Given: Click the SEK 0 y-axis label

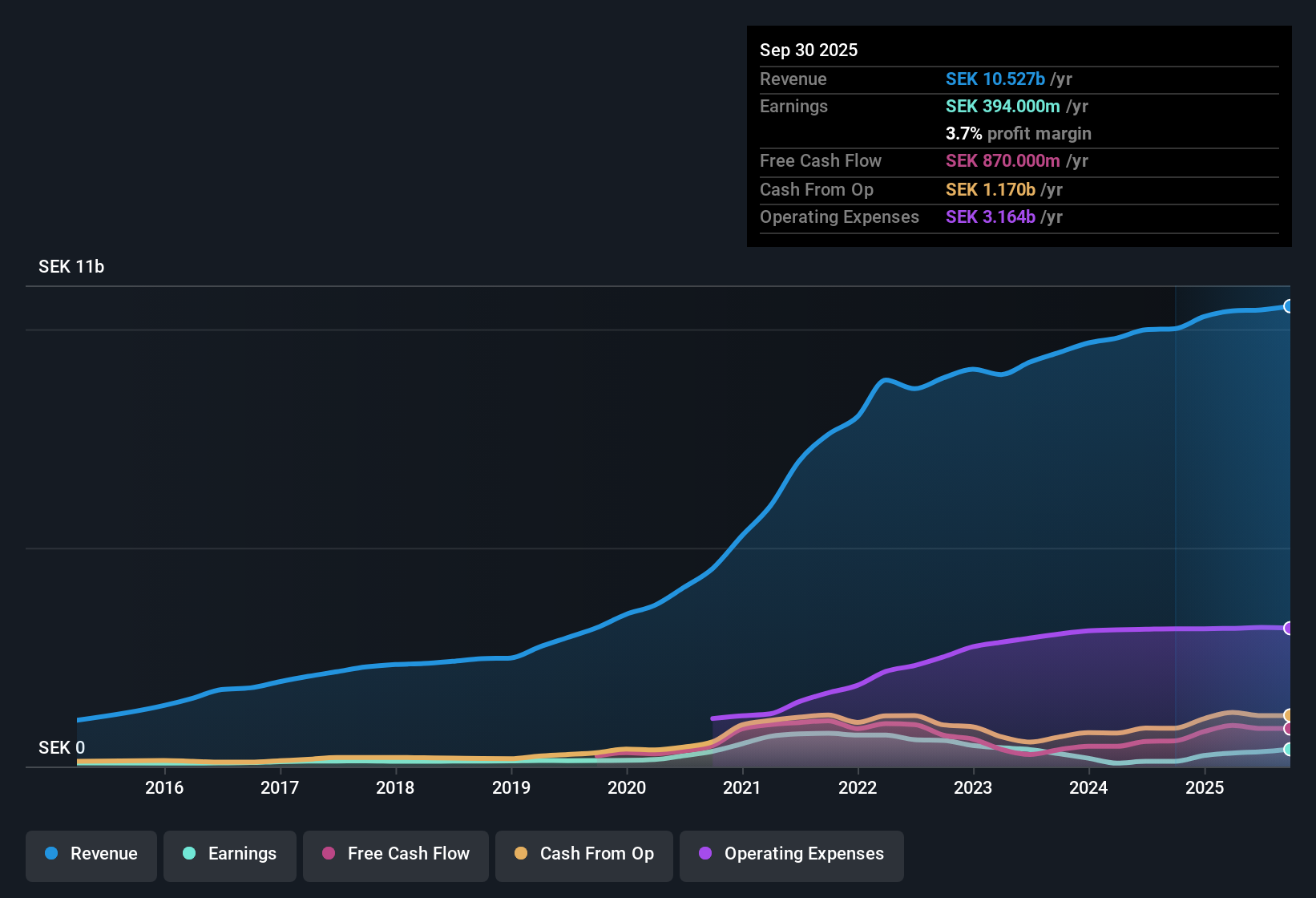Looking at the screenshot, I should (62, 748).
